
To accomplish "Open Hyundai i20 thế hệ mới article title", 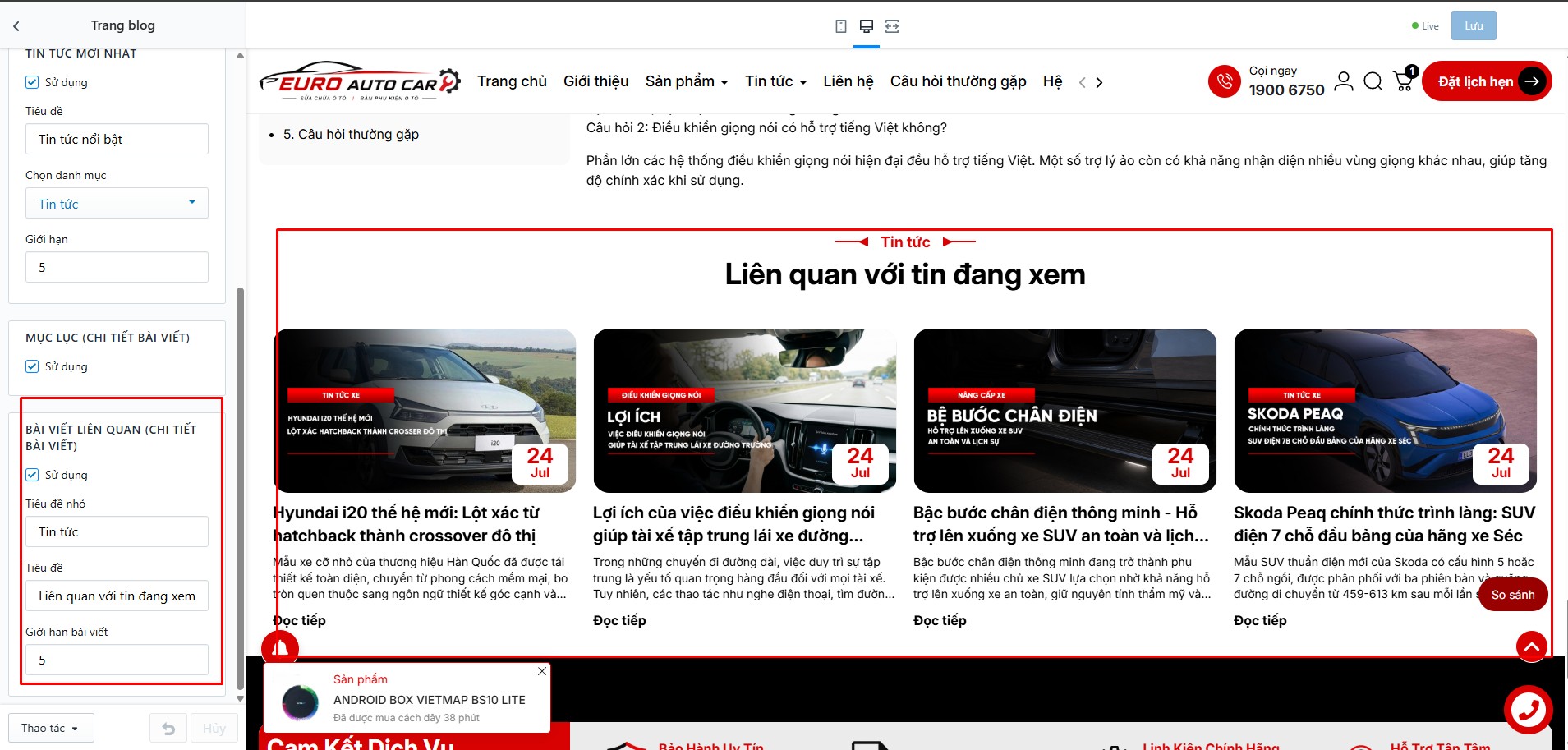I will tap(407, 524).
